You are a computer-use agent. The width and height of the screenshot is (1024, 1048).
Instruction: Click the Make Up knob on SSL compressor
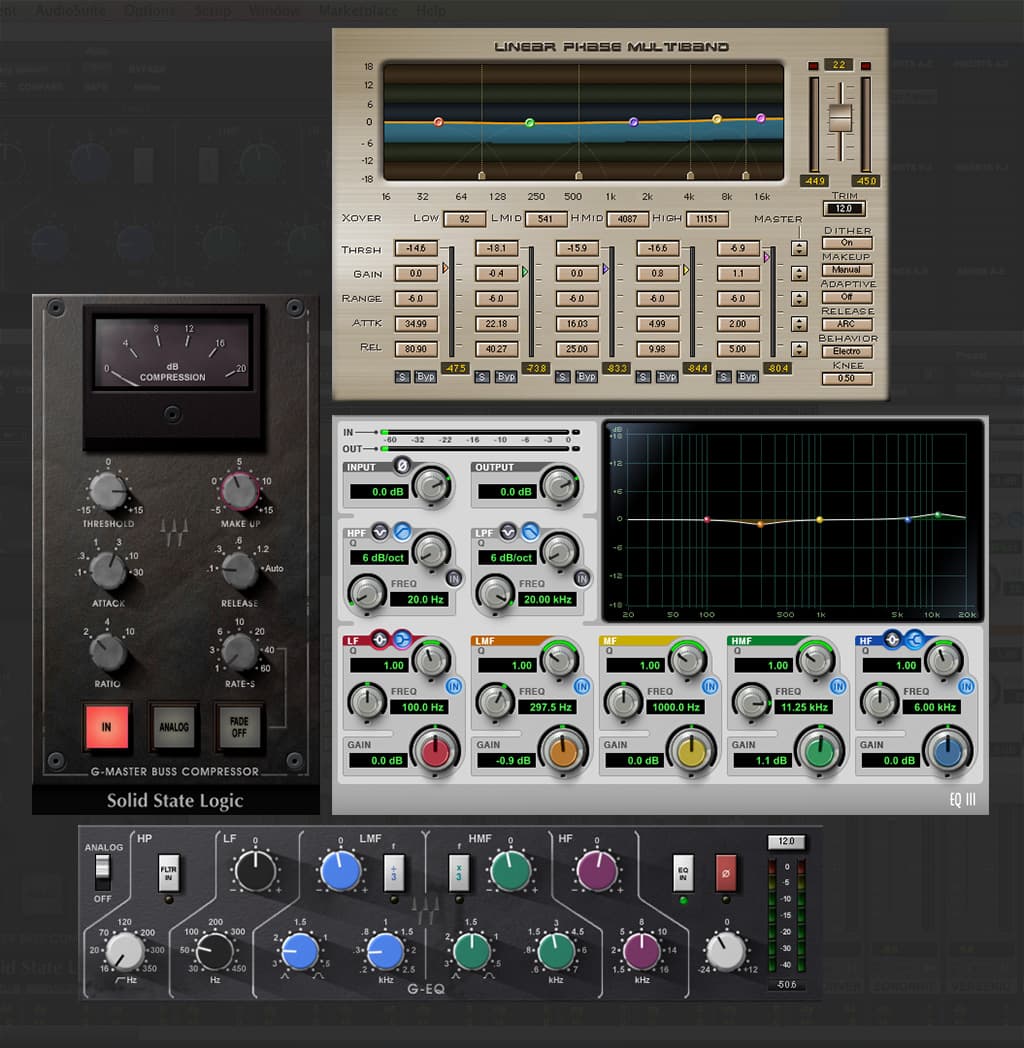[239, 492]
